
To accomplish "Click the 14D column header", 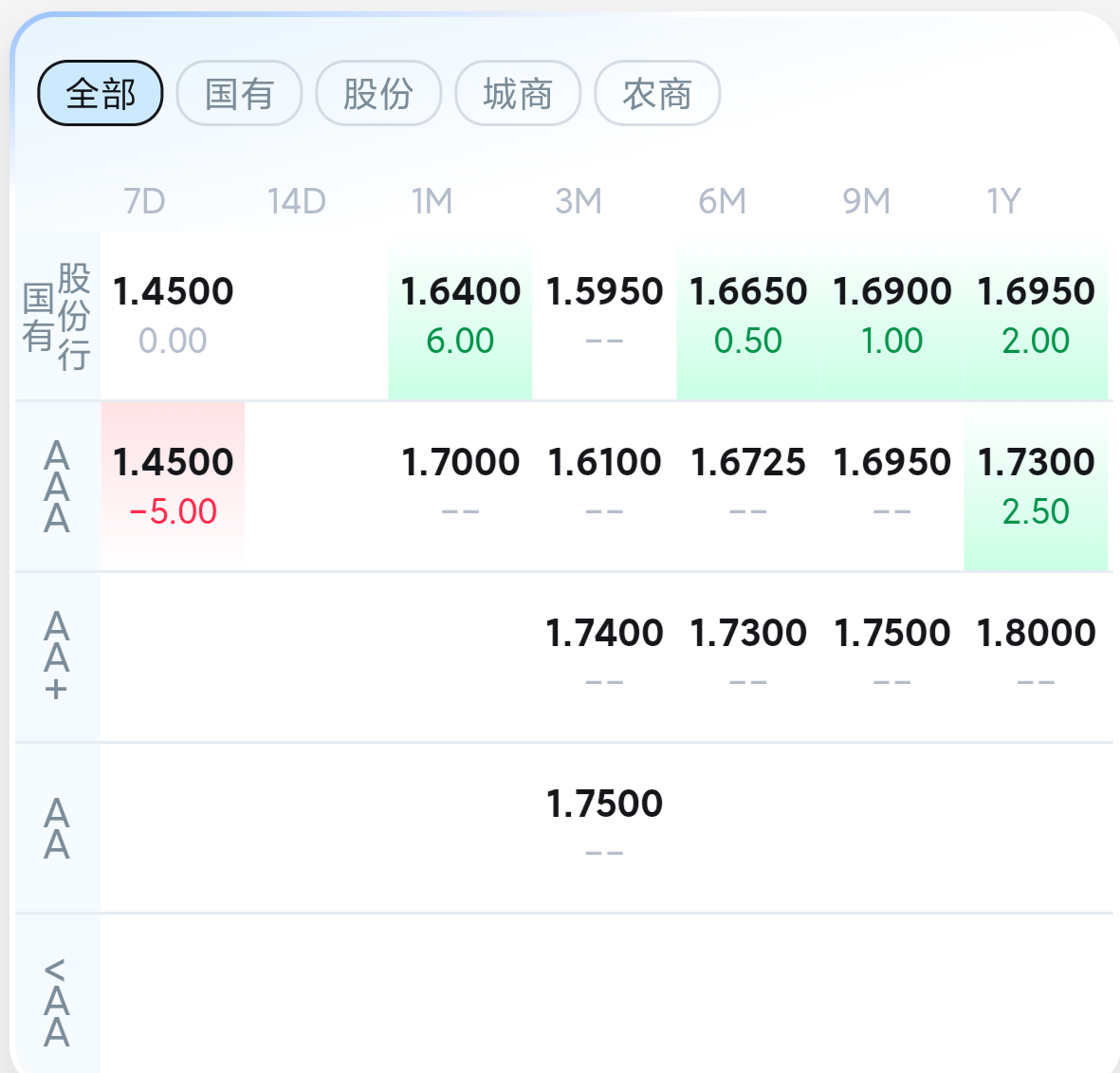I will click(296, 201).
